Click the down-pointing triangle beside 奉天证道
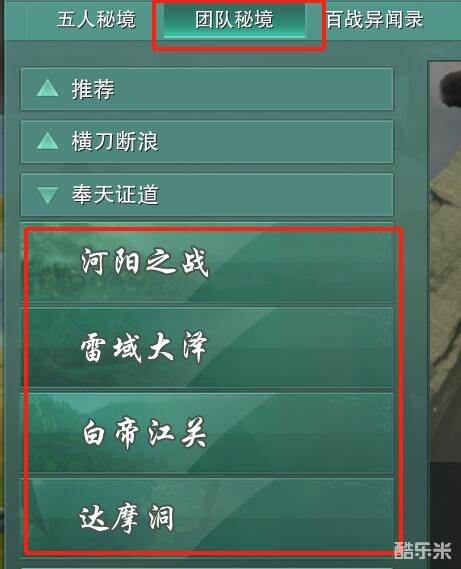Screen dimensions: 461x569 (48, 195)
